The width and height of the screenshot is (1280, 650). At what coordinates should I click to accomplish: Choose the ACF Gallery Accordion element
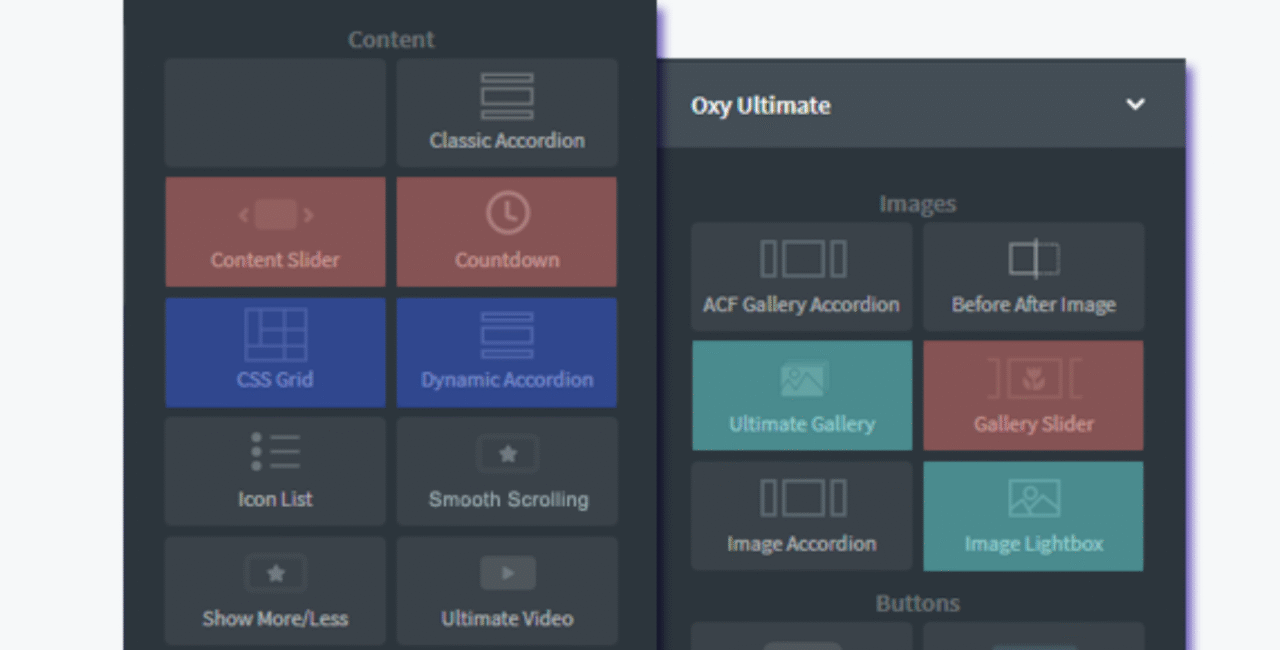tap(801, 277)
